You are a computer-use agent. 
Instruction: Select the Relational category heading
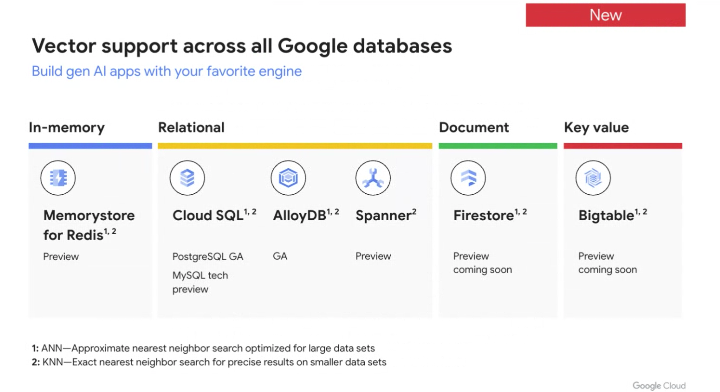click(x=191, y=127)
